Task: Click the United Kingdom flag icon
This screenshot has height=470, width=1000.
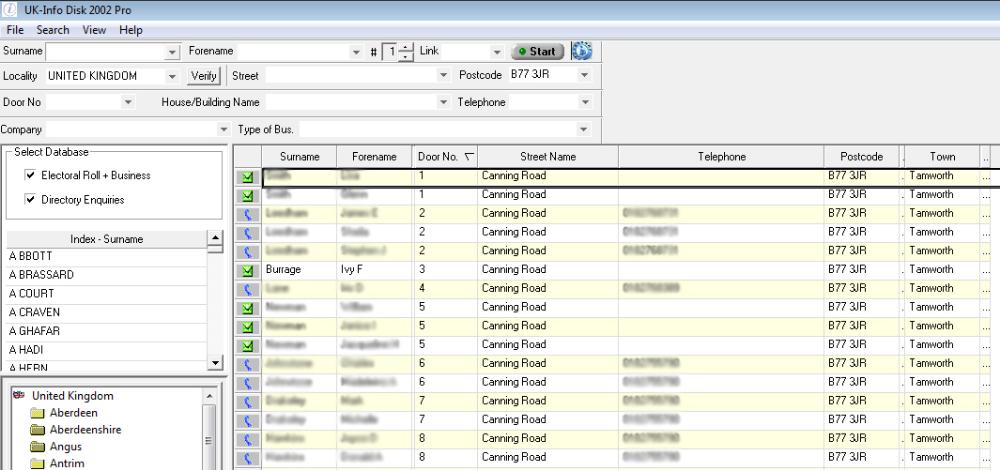Action: [18, 396]
